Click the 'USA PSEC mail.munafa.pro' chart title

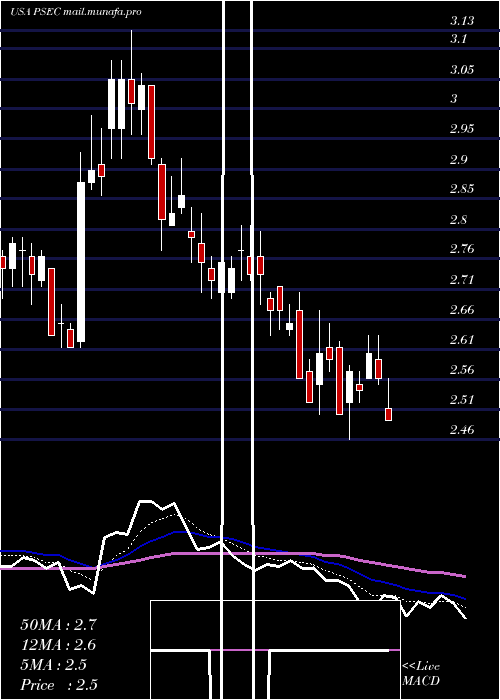click(76, 12)
